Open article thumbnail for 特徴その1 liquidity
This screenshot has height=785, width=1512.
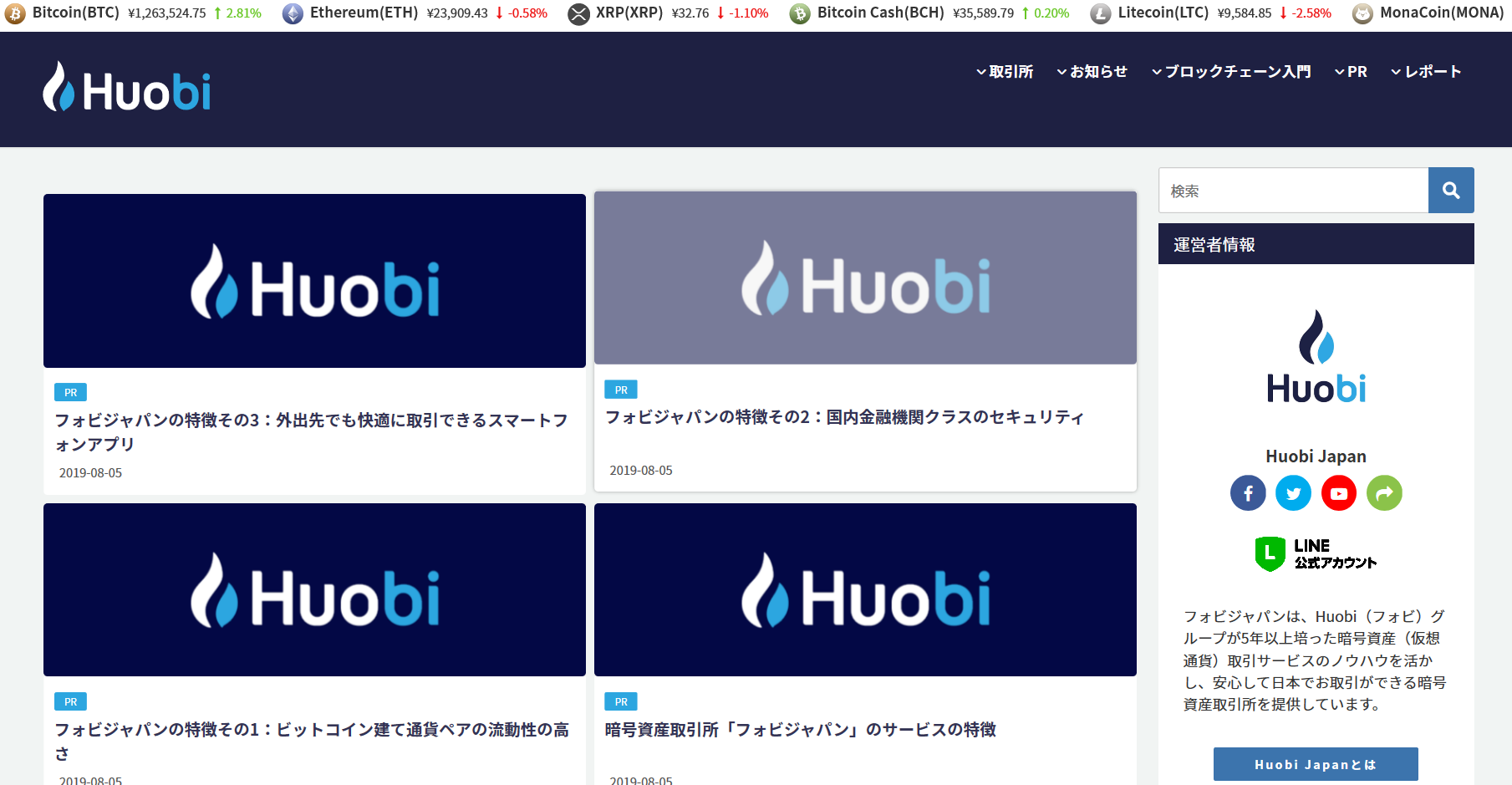pyautogui.click(x=314, y=589)
